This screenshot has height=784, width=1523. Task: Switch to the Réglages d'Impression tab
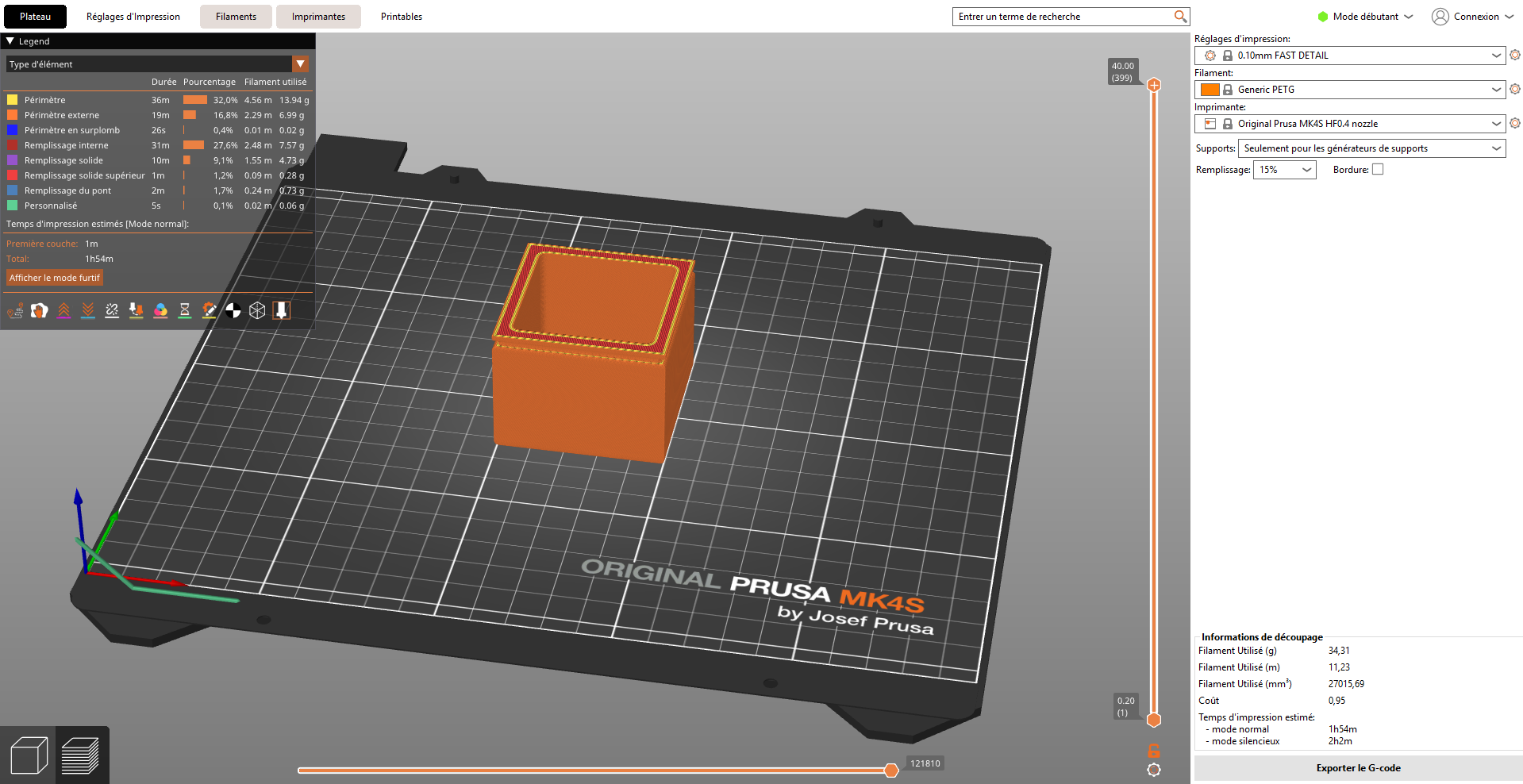tap(133, 17)
